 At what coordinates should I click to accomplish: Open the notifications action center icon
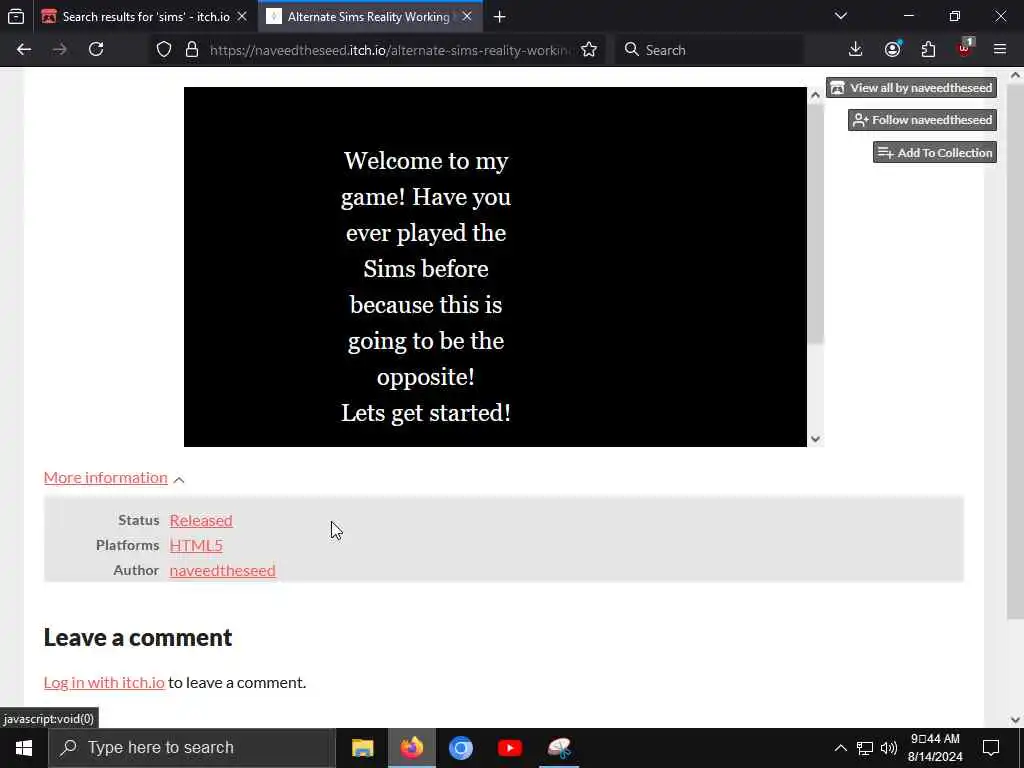[991, 748]
